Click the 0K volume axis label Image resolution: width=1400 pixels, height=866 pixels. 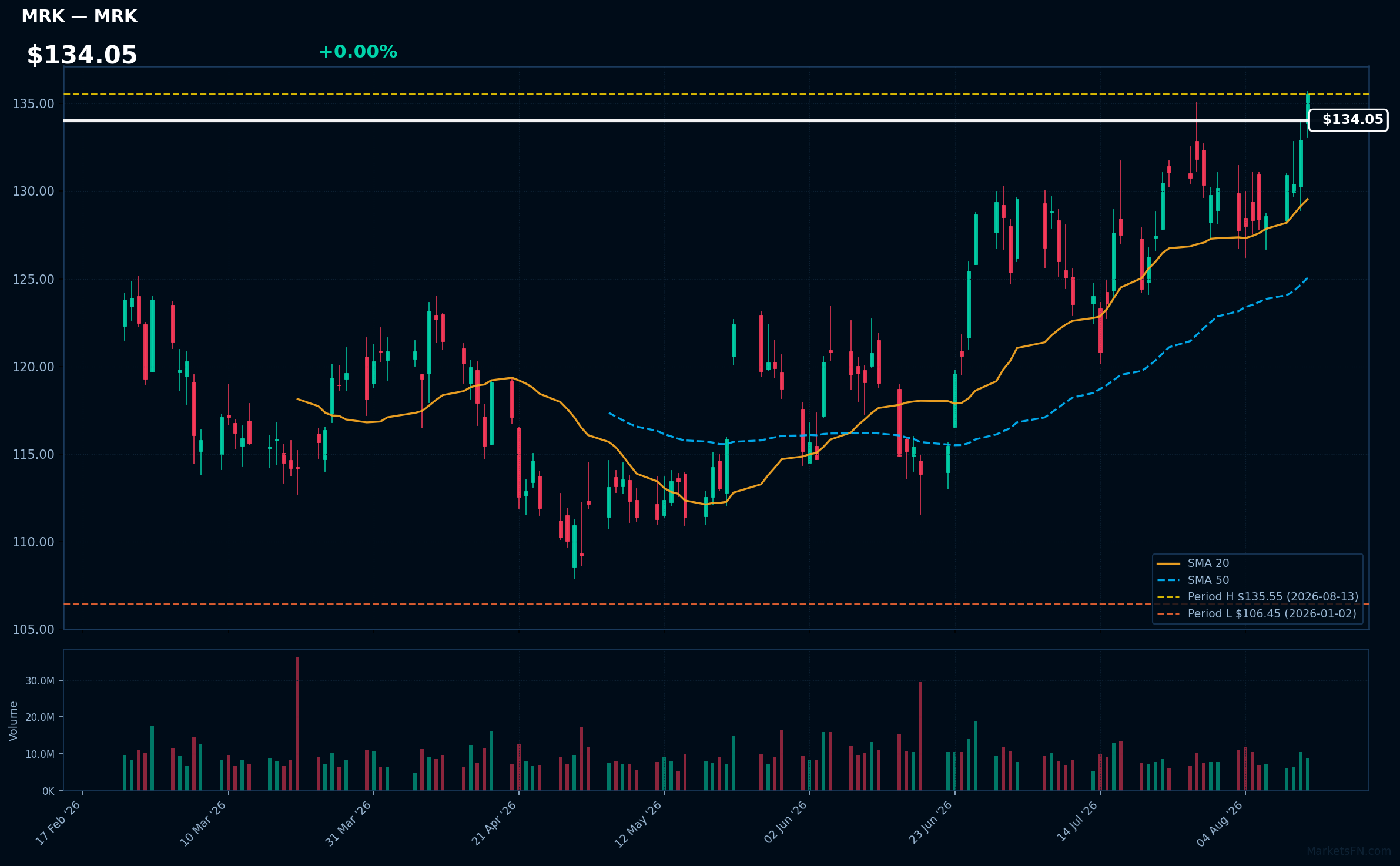tap(48, 791)
